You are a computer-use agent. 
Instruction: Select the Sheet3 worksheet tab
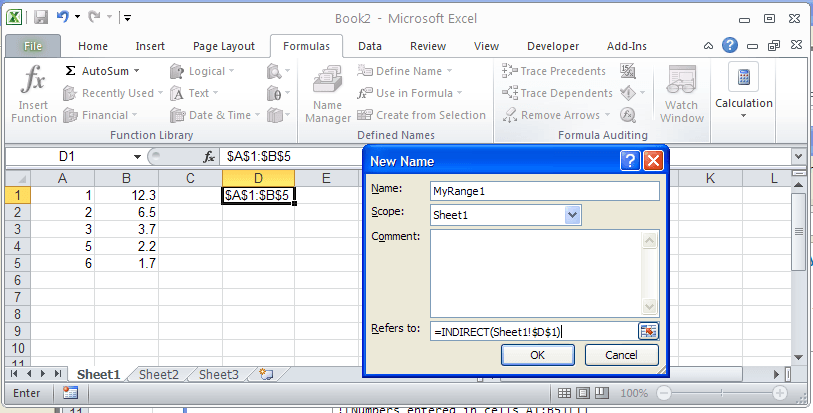point(219,374)
